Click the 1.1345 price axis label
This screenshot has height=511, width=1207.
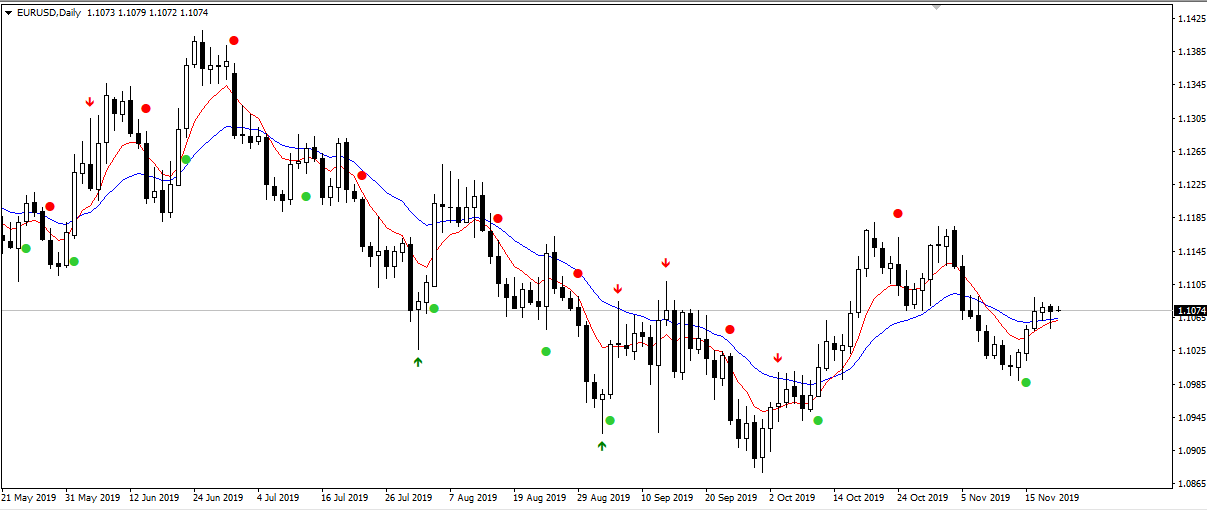1190,86
